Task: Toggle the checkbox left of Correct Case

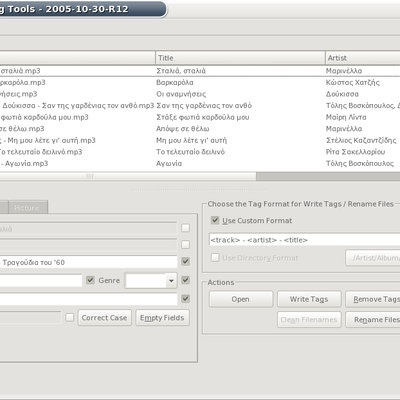Action: click(x=70, y=317)
